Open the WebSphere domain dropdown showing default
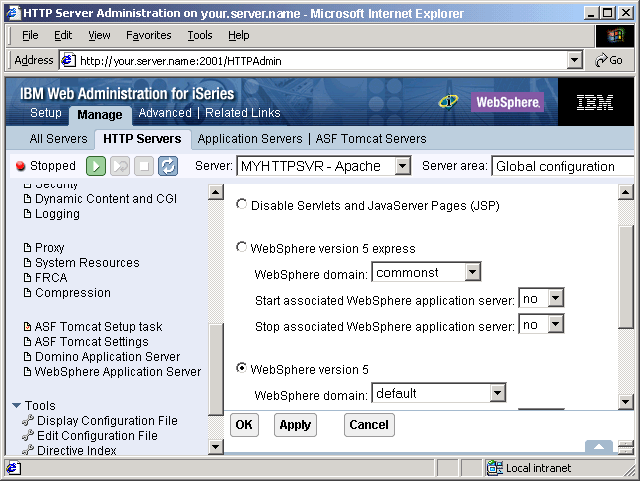640x481 pixels. coord(439,393)
